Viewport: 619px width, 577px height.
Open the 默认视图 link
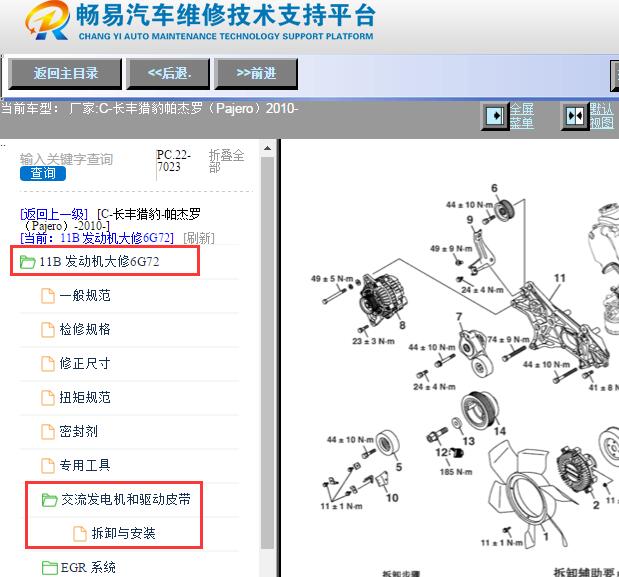[602, 116]
